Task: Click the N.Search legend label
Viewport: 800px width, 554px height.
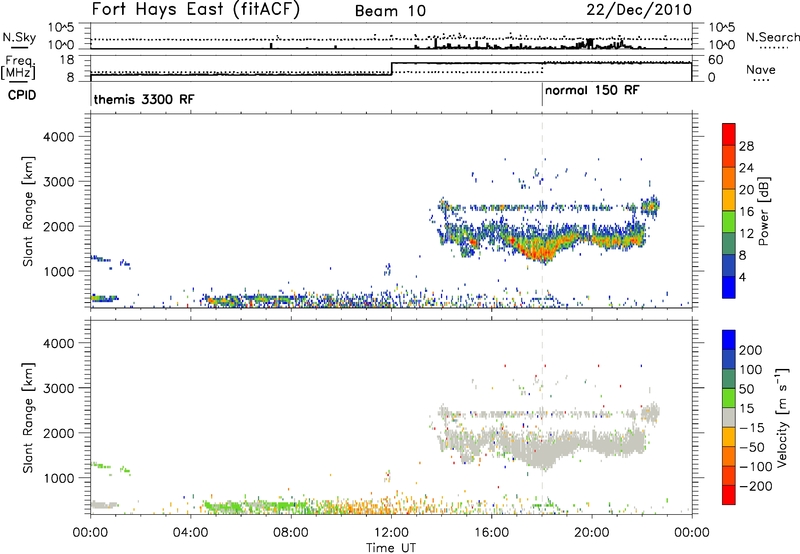Action: click(x=772, y=37)
